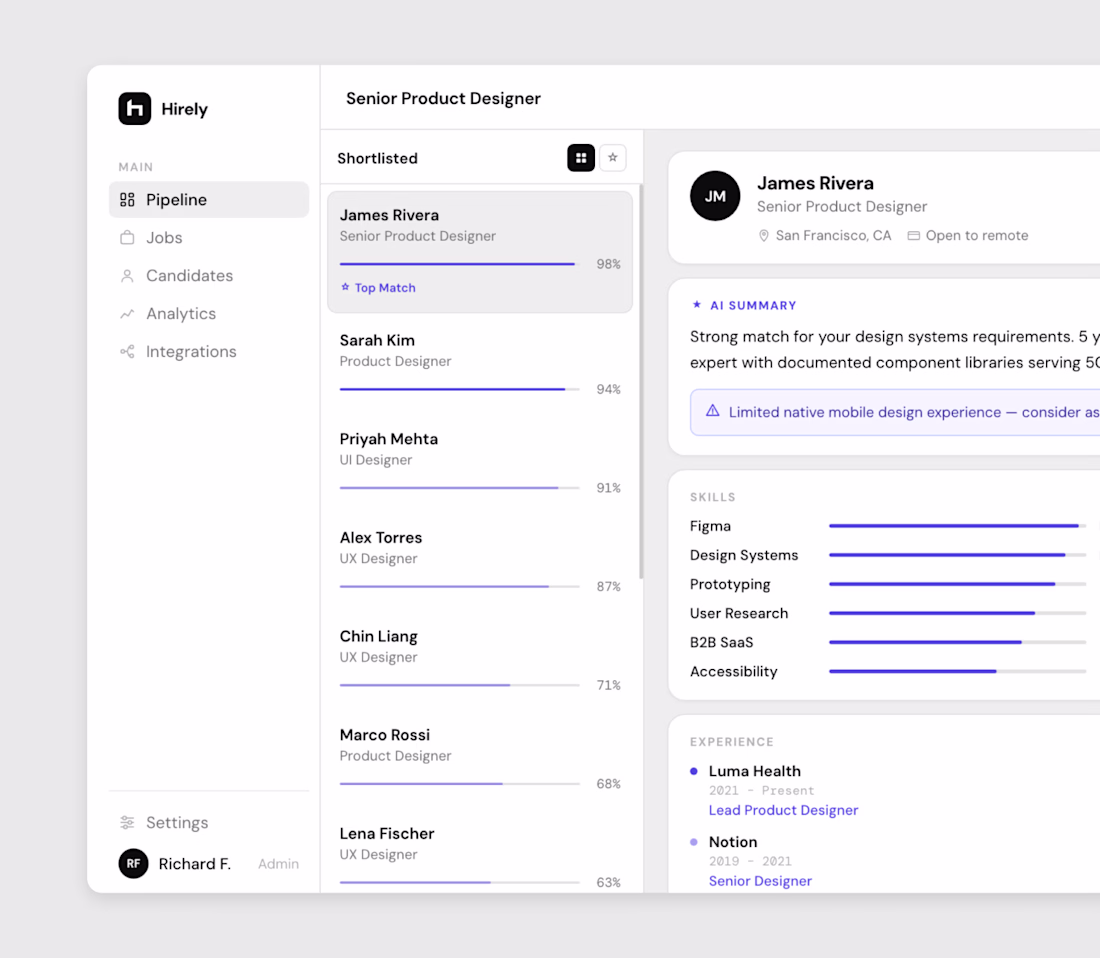Click the Top Match star icon
Image resolution: width=1100 pixels, height=958 pixels.
coord(345,287)
